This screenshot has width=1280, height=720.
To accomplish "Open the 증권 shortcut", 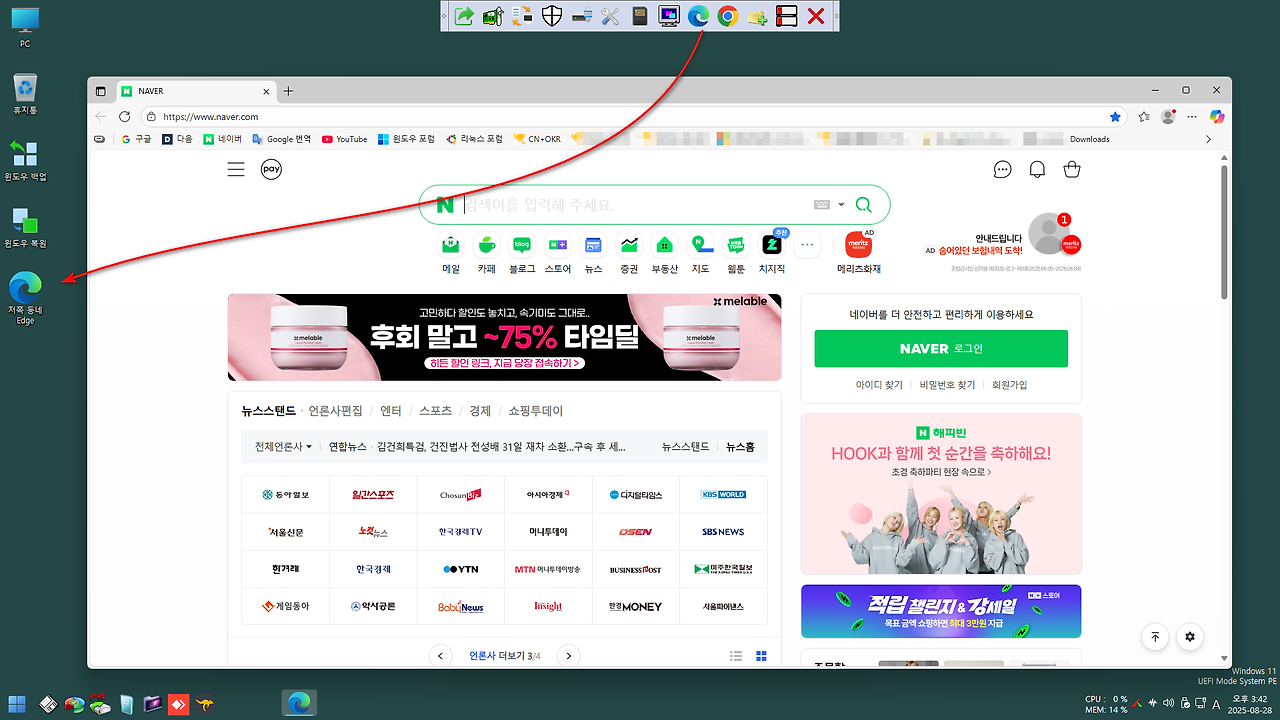I will [629, 253].
